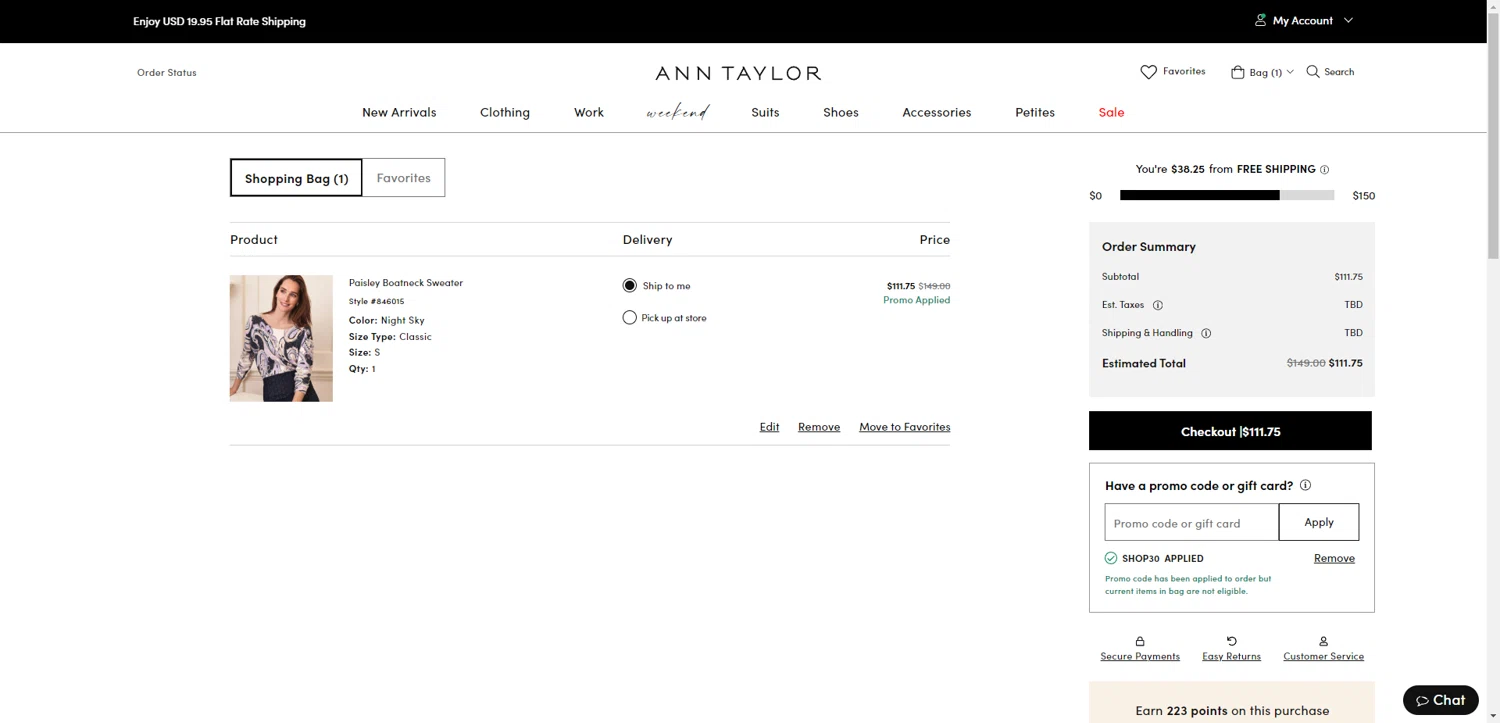This screenshot has height=723, width=1500.
Task: Remove the SHOP30 promo code
Action: click(1334, 558)
